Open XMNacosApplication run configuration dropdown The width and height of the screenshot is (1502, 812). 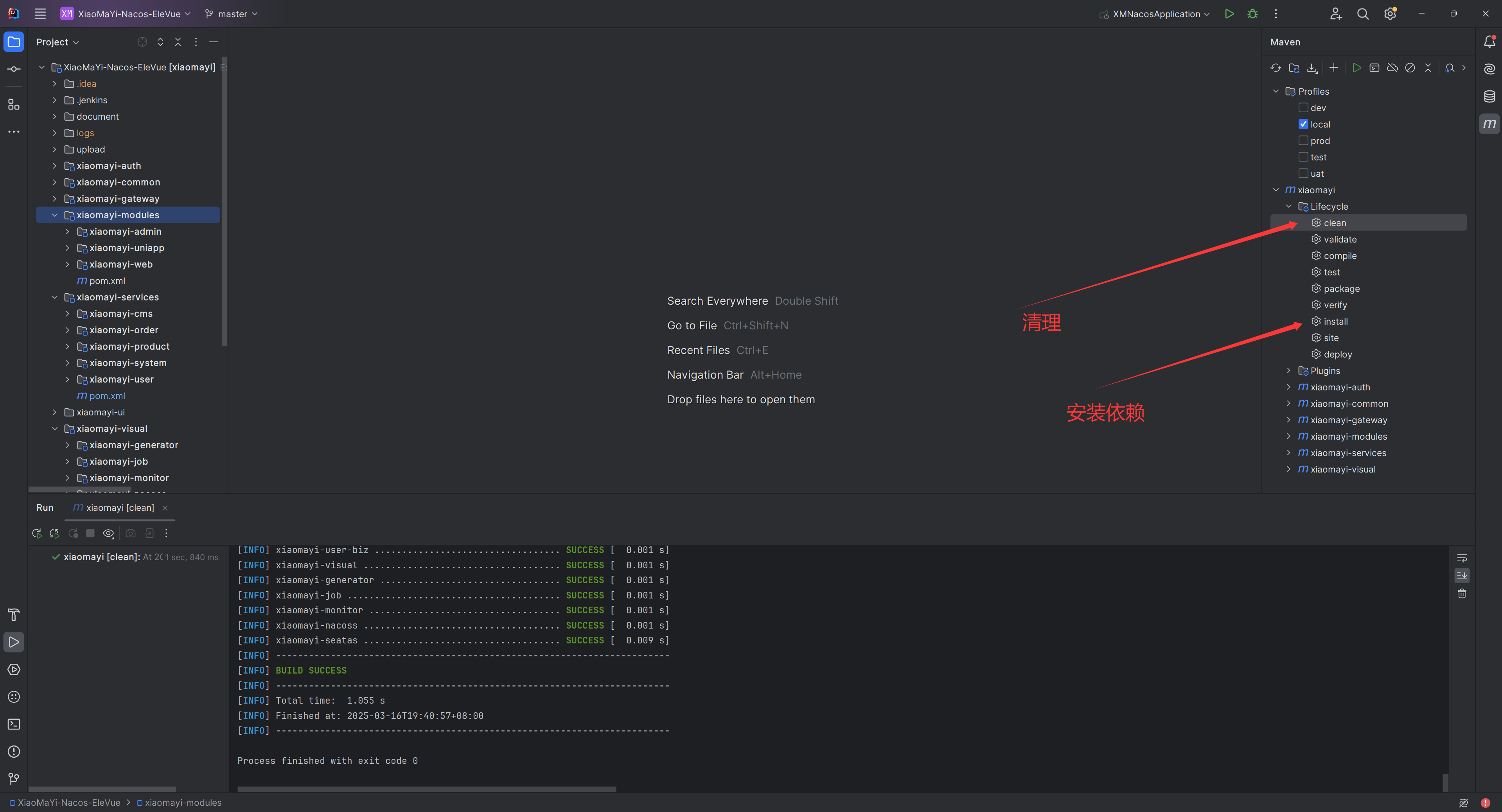[1154, 14]
